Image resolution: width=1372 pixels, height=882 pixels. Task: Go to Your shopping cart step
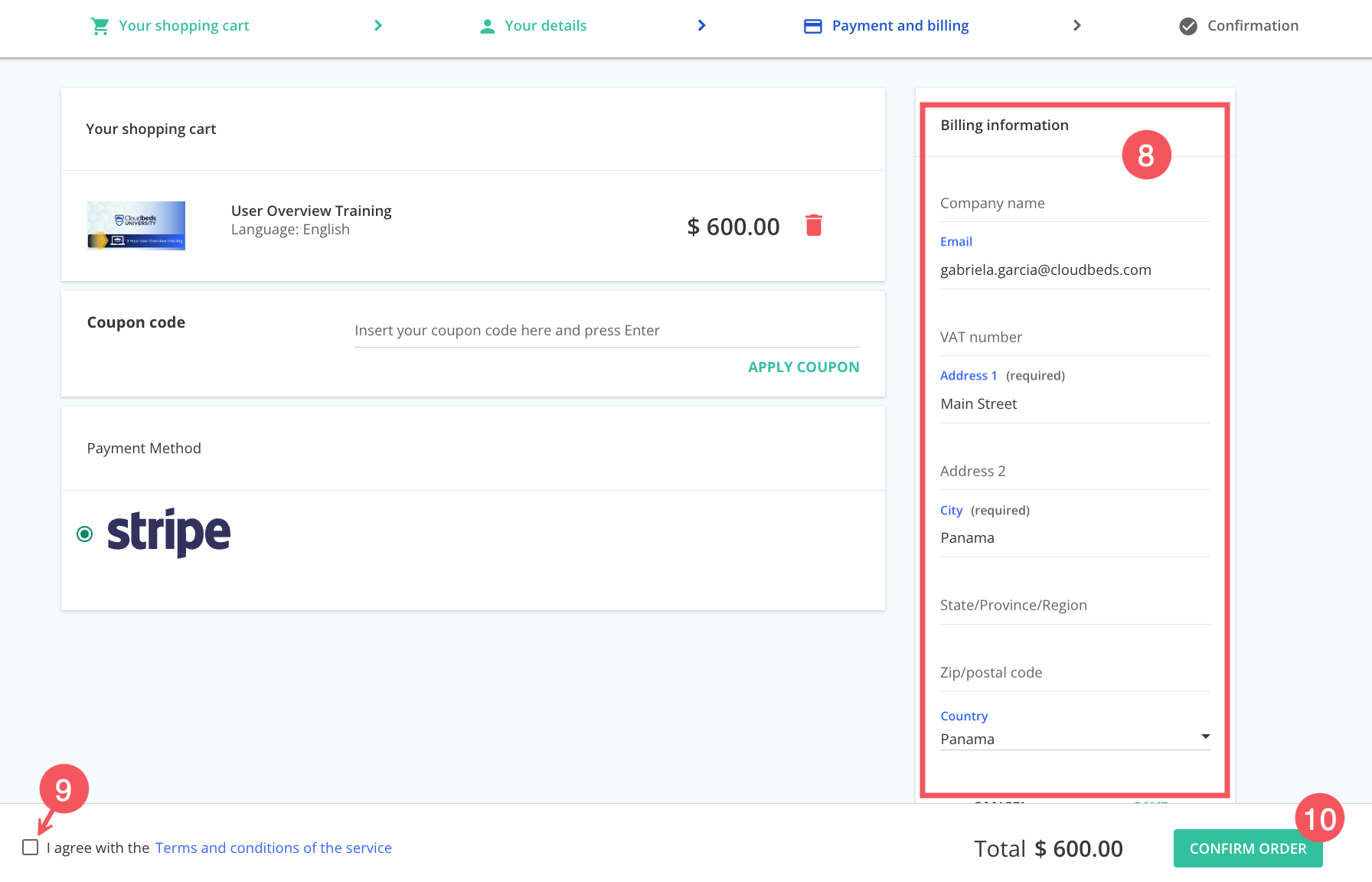tap(184, 26)
